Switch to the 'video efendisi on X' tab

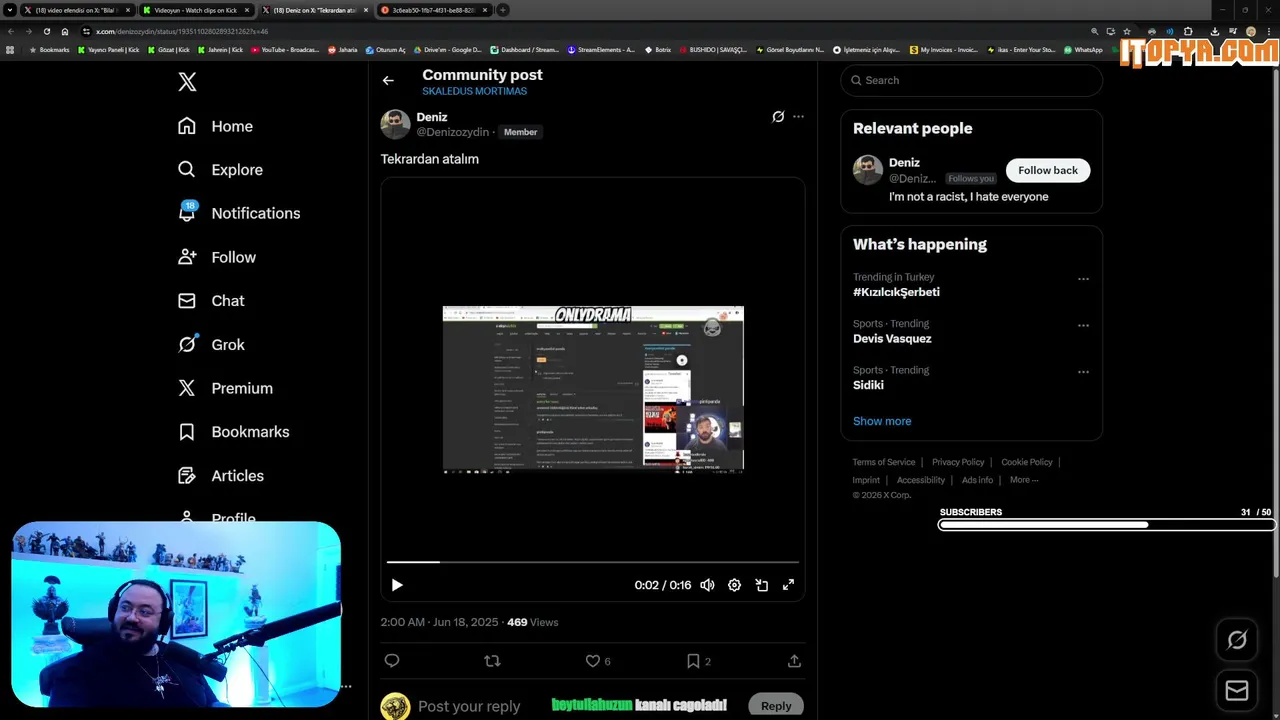(76, 10)
